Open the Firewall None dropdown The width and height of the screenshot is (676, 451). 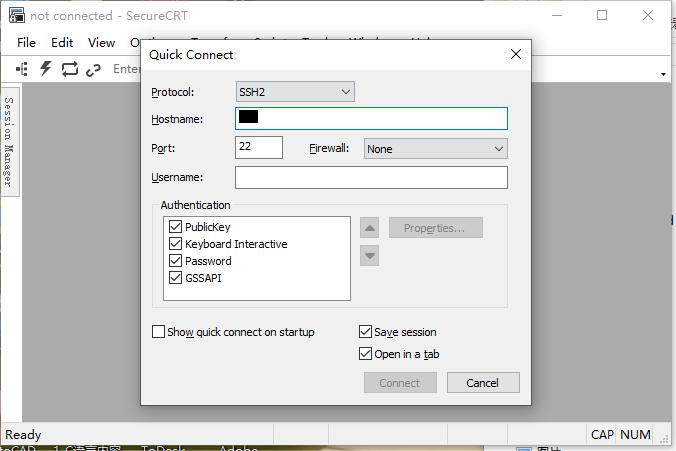435,149
